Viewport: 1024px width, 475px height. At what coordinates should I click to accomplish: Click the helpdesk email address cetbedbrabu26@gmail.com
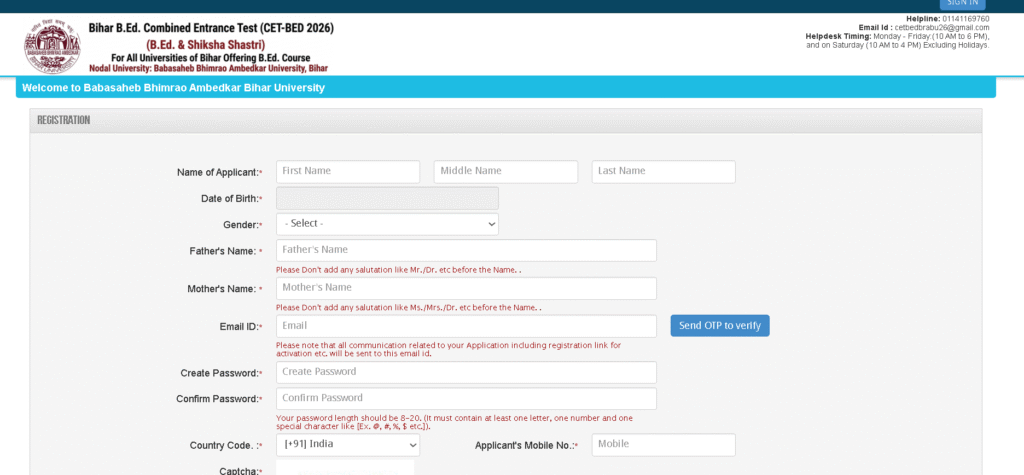coord(941,27)
